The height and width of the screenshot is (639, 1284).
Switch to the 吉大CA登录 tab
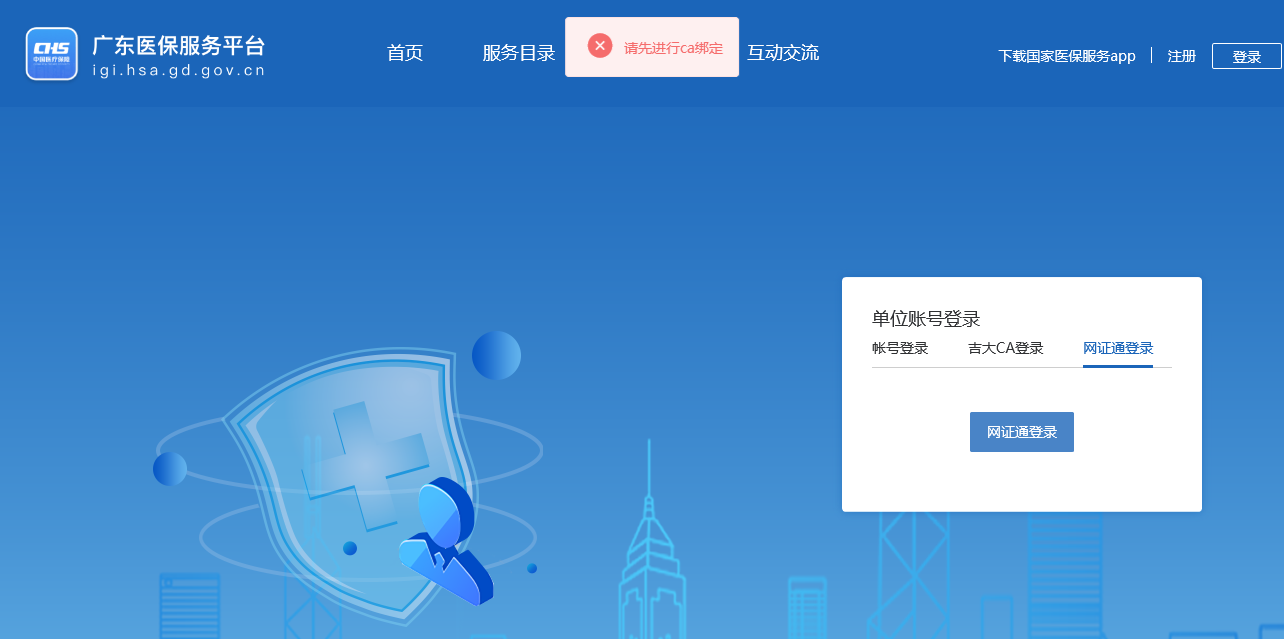click(1005, 348)
